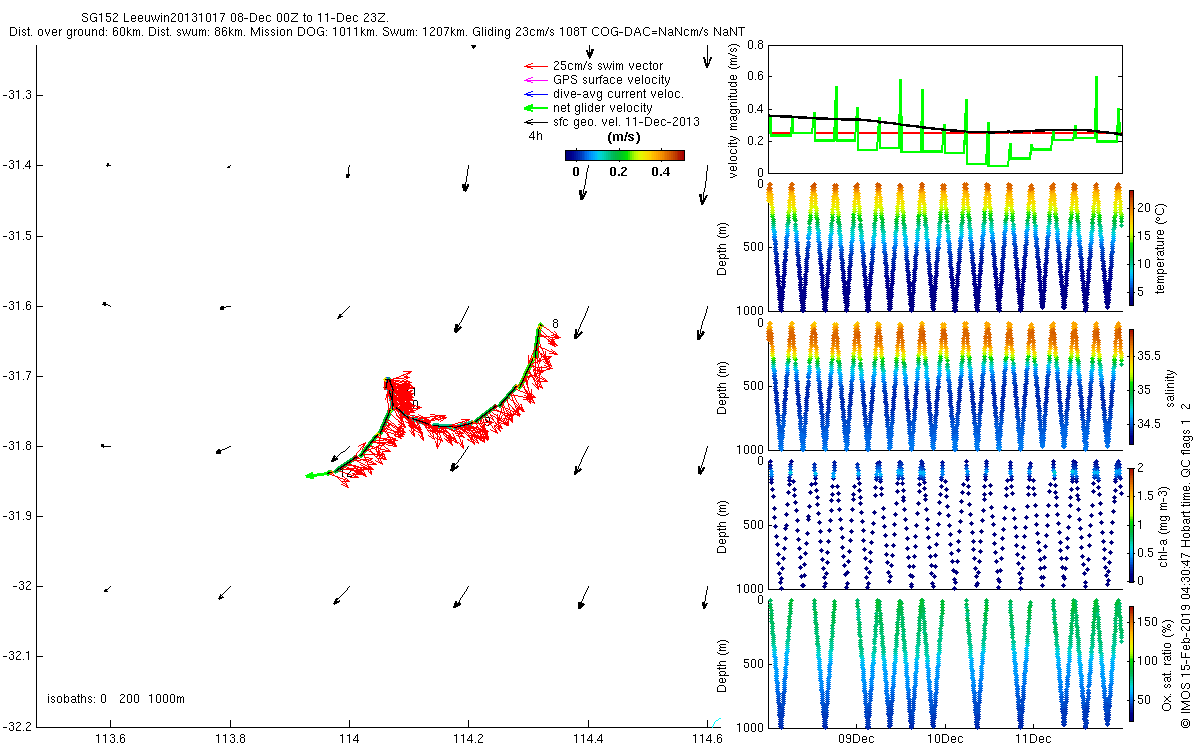Click the '114.4' longitude tick label
The height and width of the screenshot is (750, 1200).
coord(588,739)
